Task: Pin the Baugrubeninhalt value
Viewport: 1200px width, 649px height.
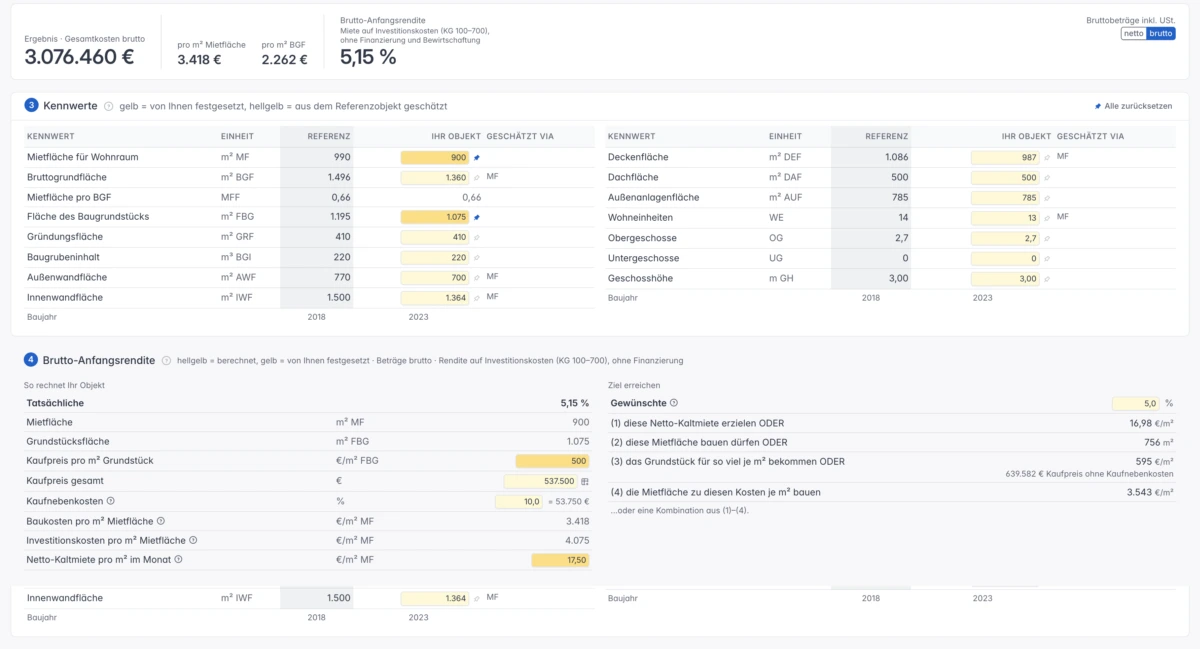Action: coord(477,257)
